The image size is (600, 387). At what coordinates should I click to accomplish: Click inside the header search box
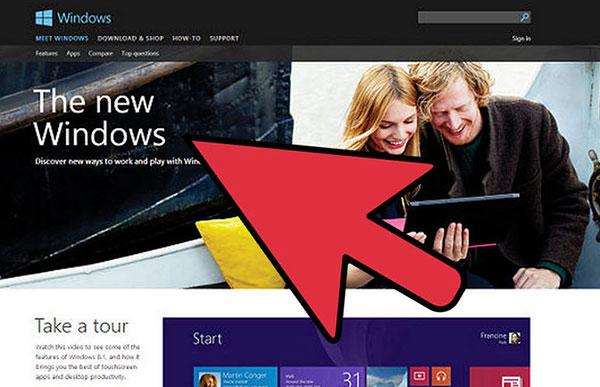click(468, 17)
